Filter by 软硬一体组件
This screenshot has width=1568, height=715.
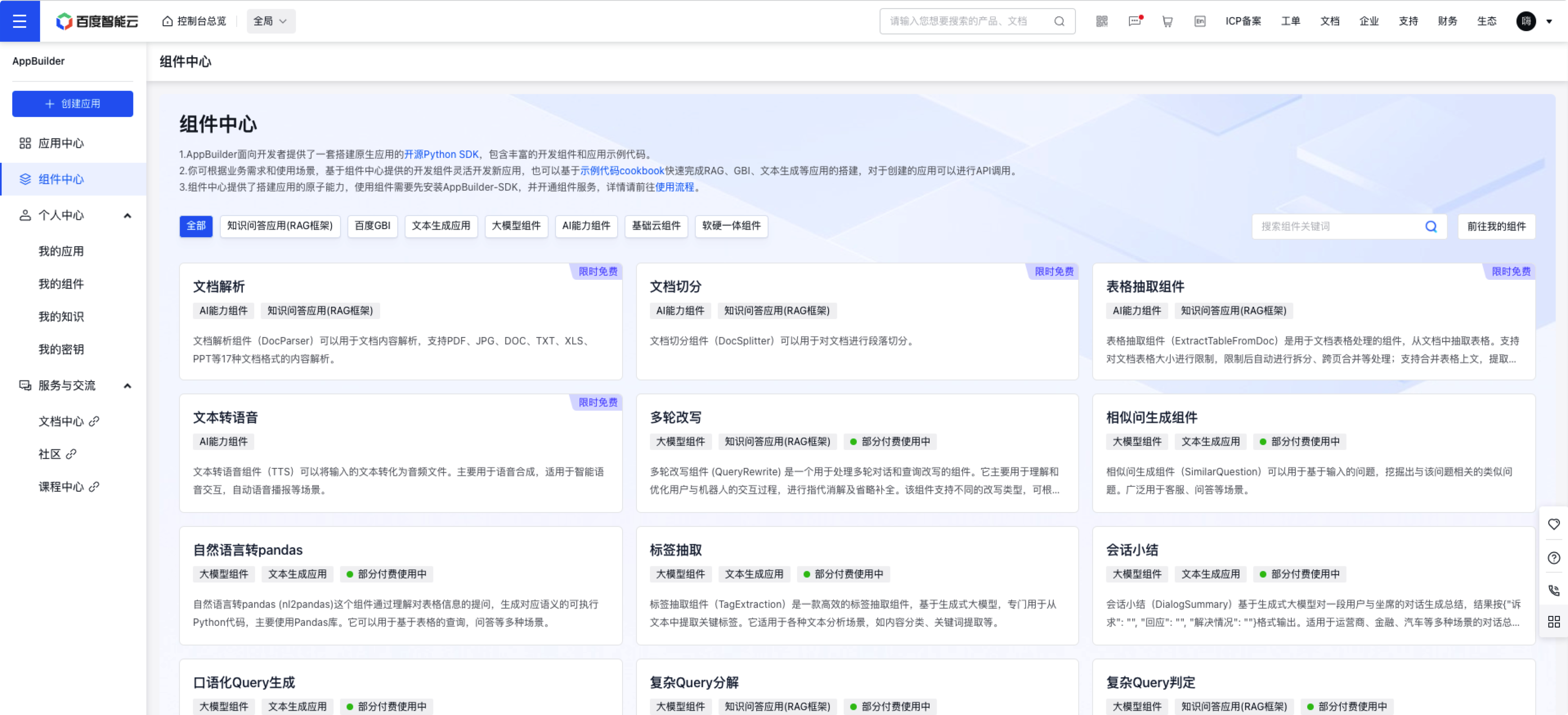[731, 226]
